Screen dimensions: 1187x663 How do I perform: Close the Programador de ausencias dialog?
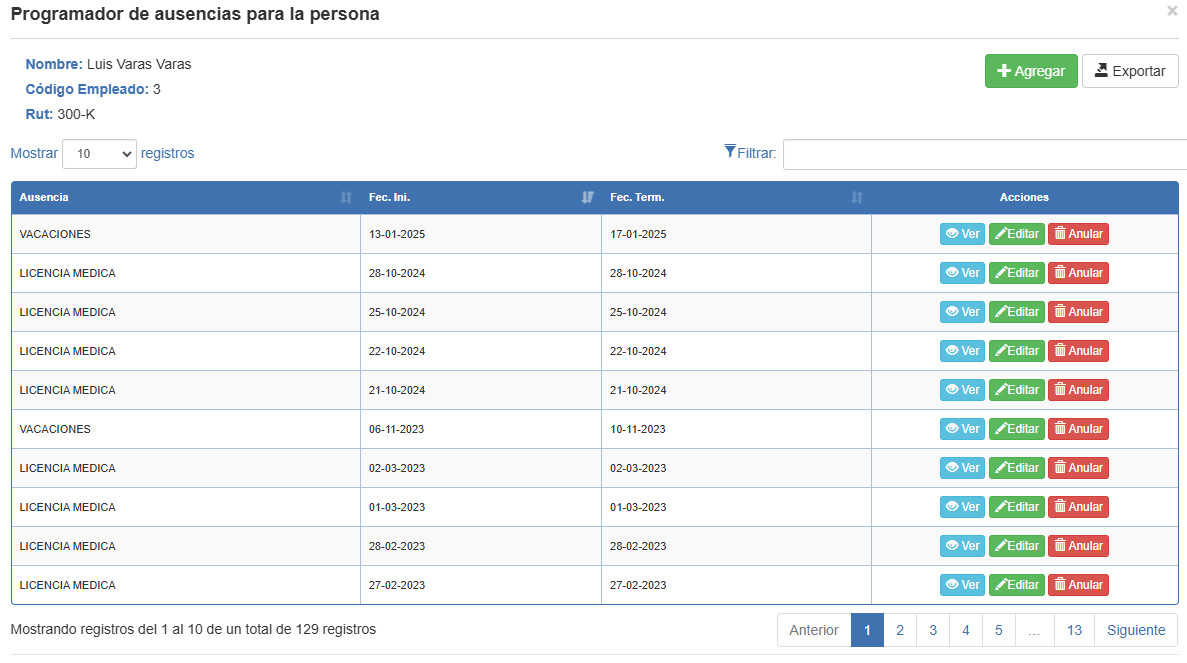pyautogui.click(x=1173, y=11)
